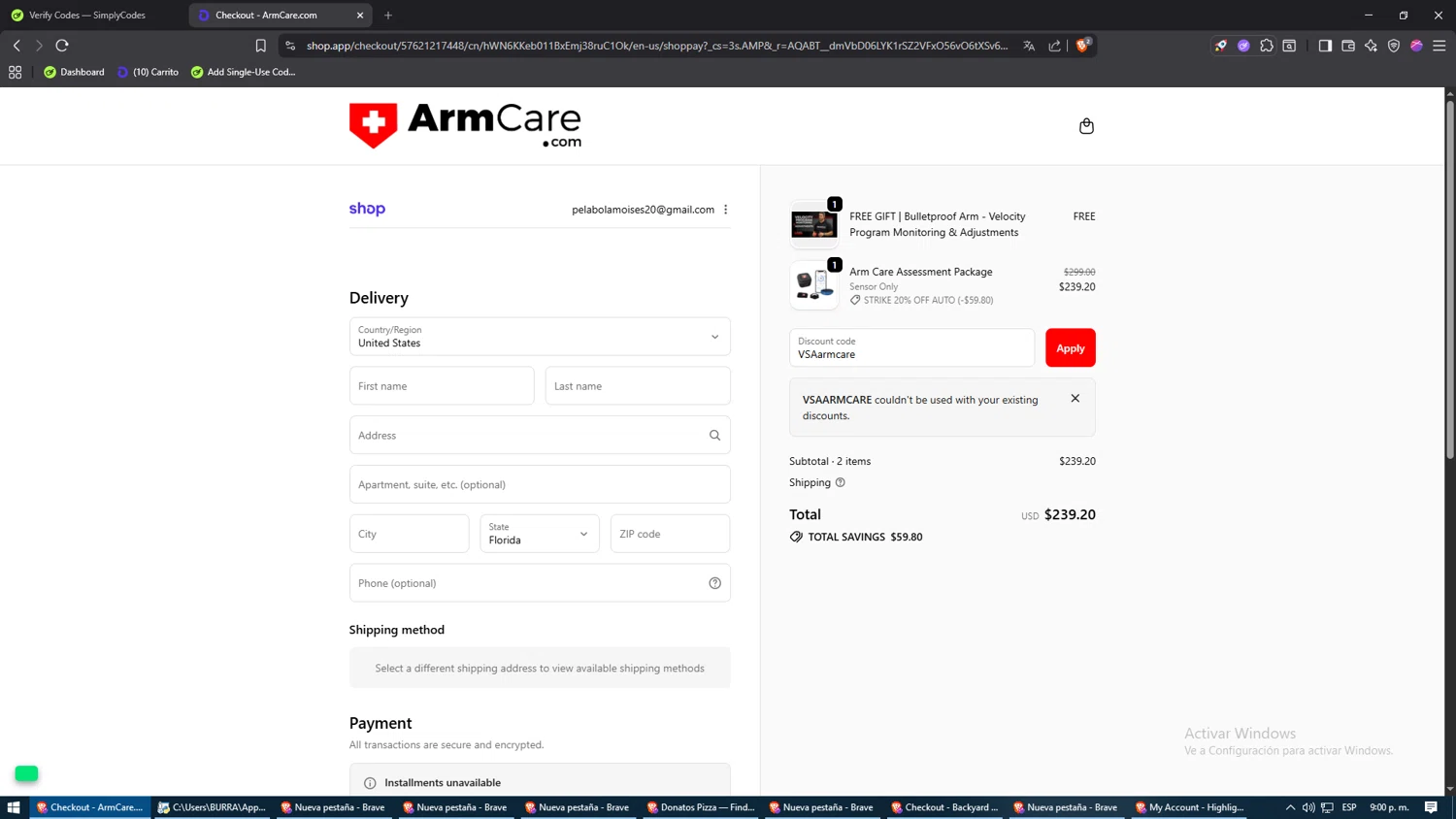
Task: Bookmark this page with the bookmark icon
Action: (260, 46)
